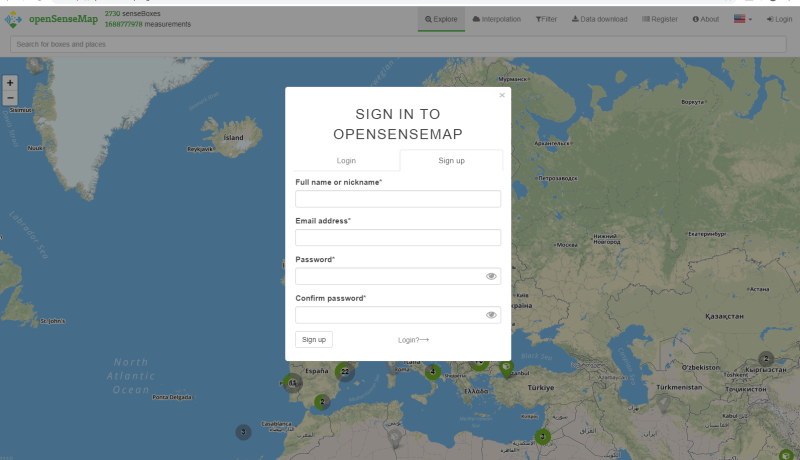The width and height of the screenshot is (800, 460).
Task: Switch to the Login tab
Action: (x=346, y=161)
